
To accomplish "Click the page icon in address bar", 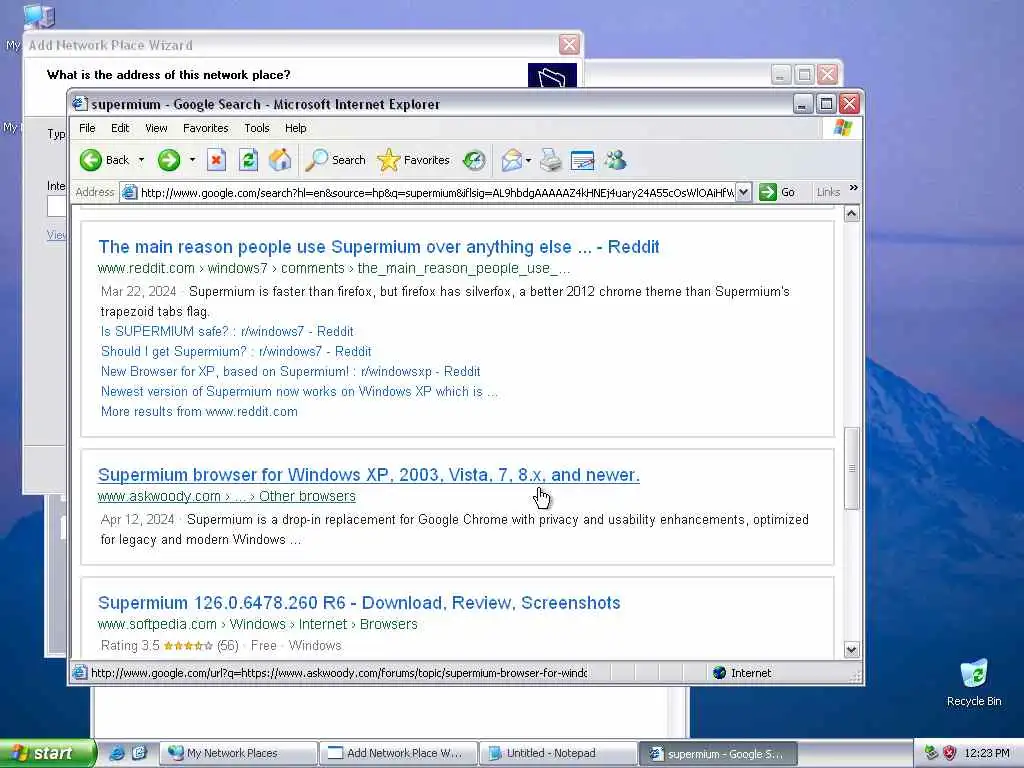I will click(x=129, y=193).
